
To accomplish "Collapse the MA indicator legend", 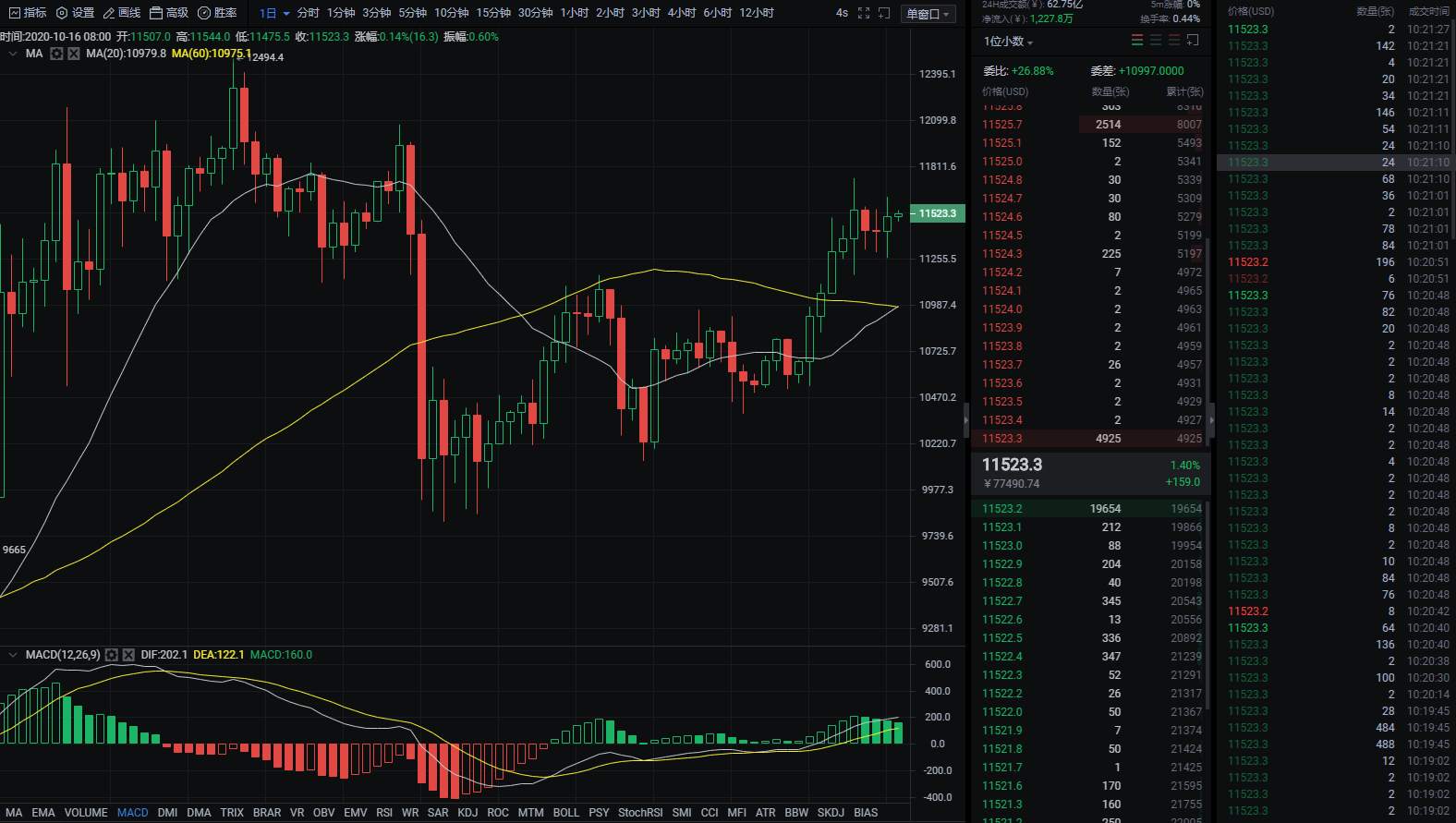I will (x=13, y=54).
